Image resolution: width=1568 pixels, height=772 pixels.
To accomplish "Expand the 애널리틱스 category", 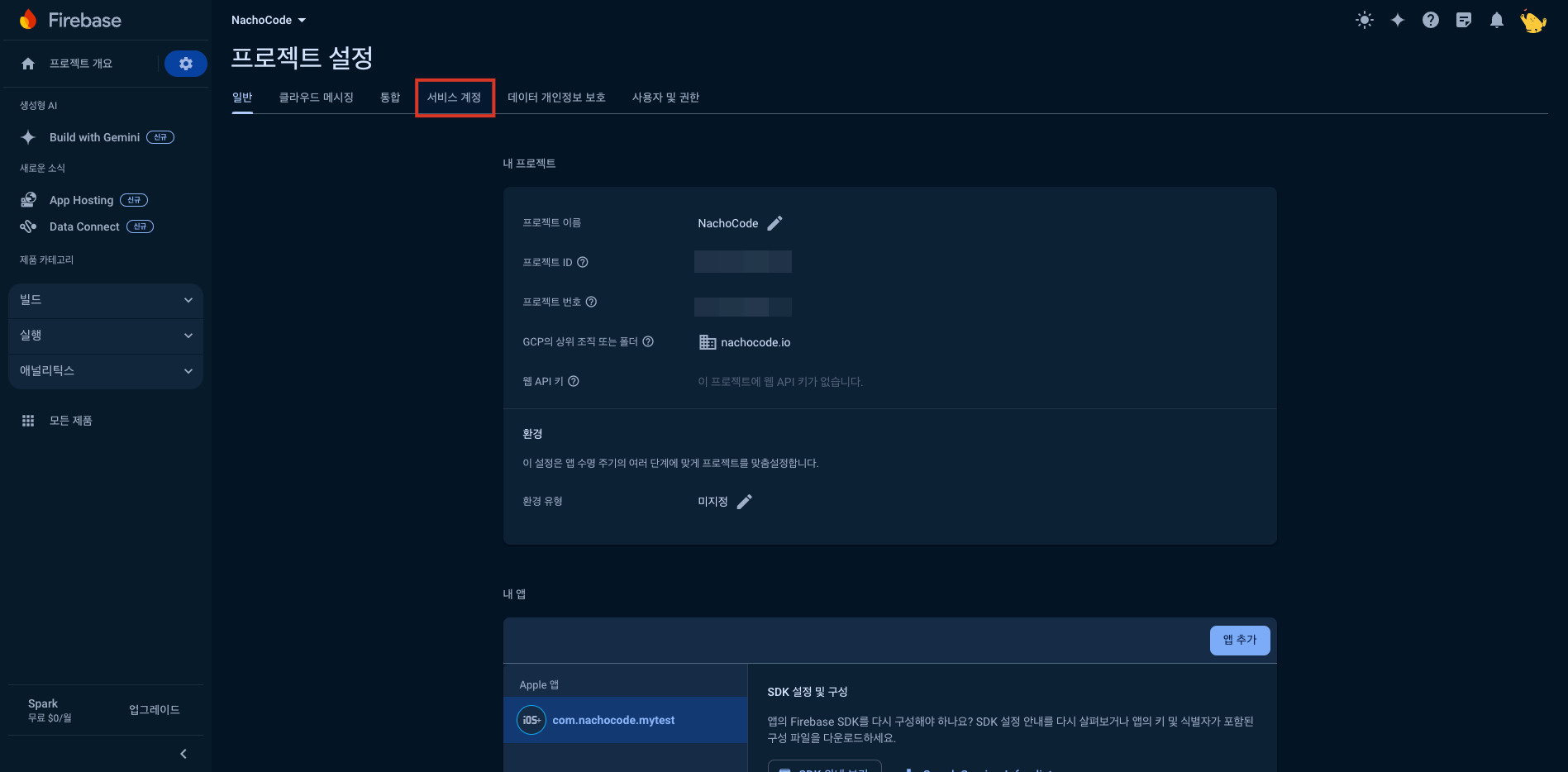I will click(x=106, y=371).
